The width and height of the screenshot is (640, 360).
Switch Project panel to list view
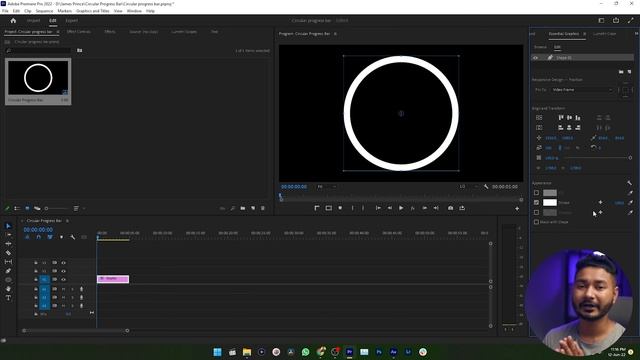[17, 208]
